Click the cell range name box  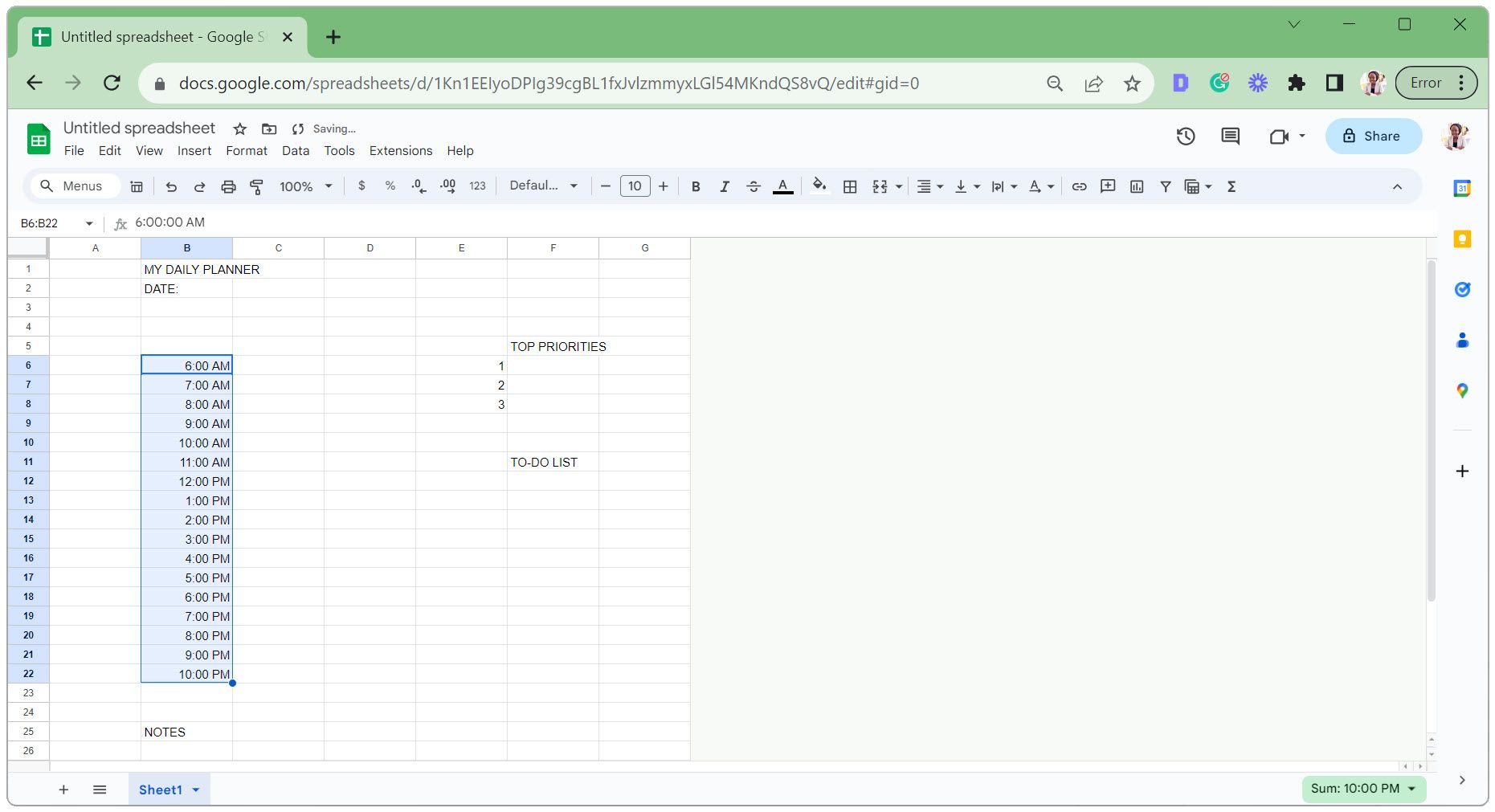[48, 223]
